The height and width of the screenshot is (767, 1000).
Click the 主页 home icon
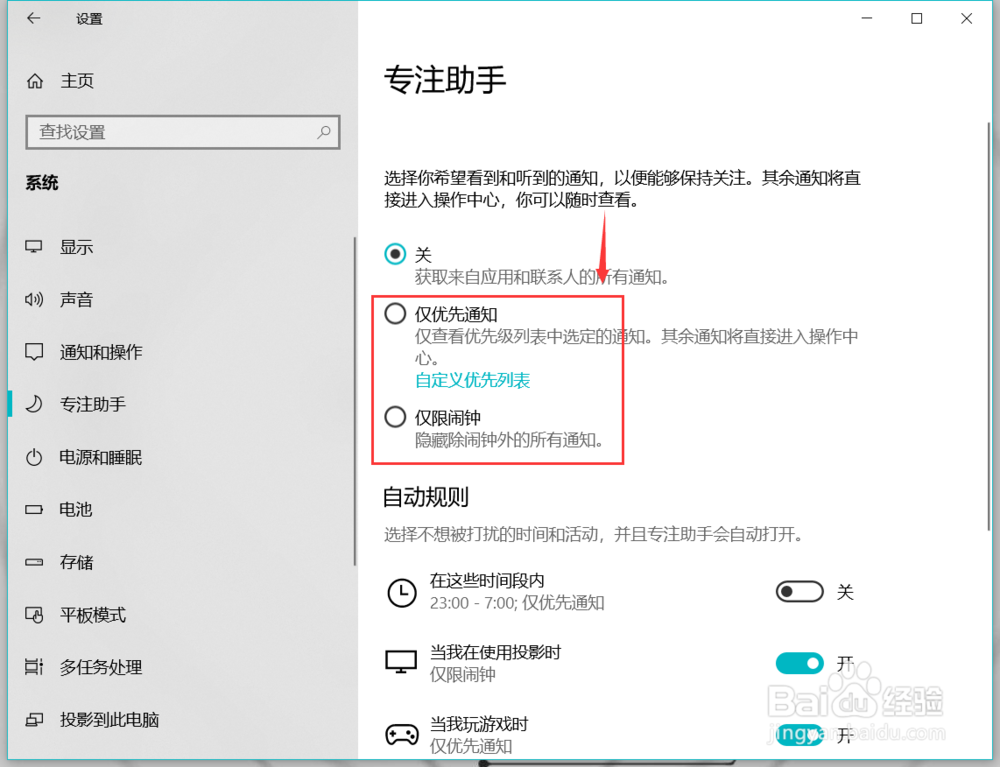click(34, 81)
